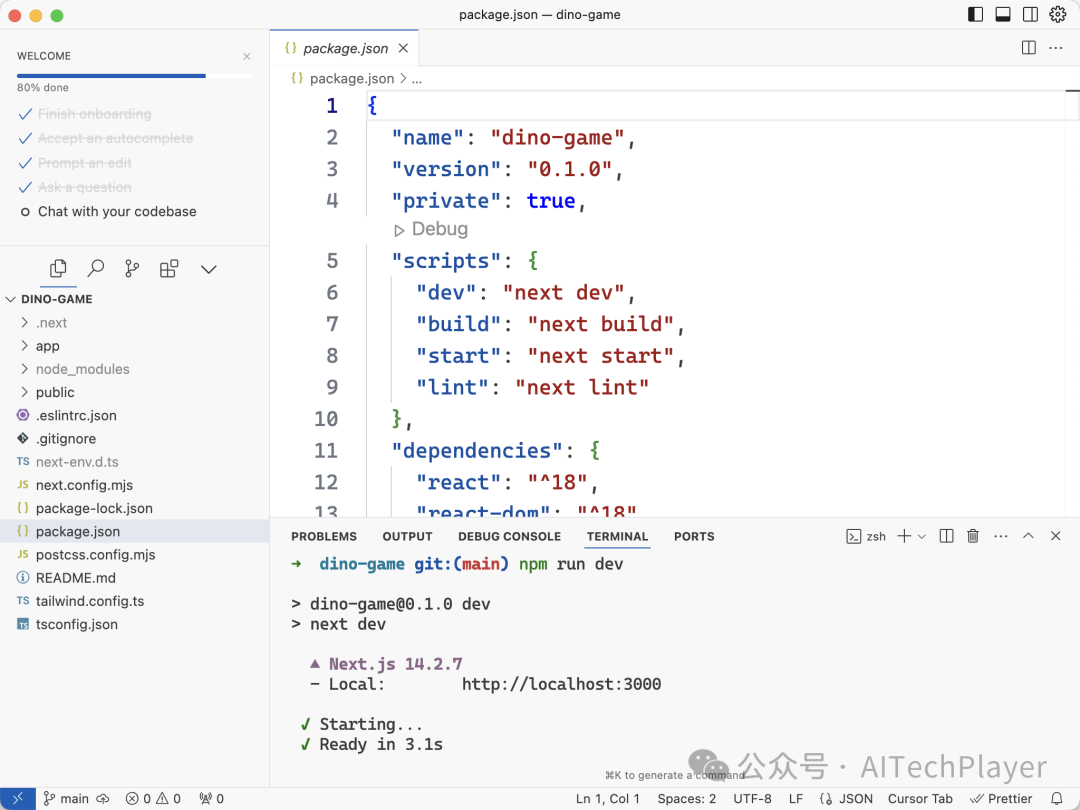1080x810 pixels.
Task: Kill terminal with the trash icon
Action: [973, 536]
